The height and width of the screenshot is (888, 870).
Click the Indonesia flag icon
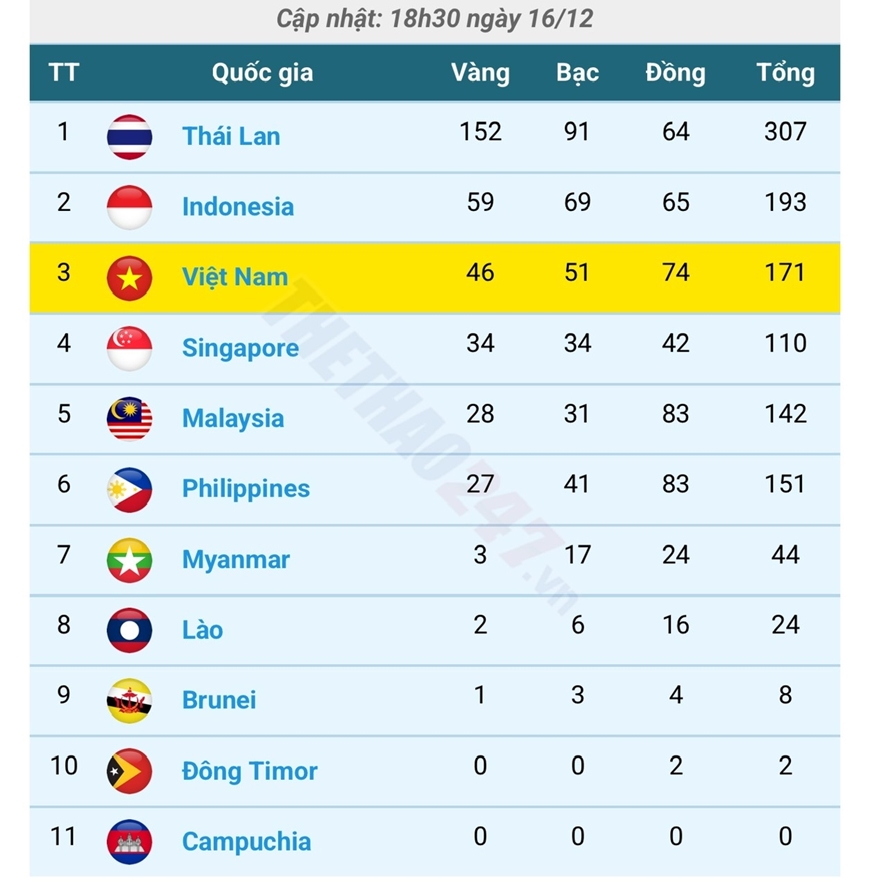pos(130,207)
